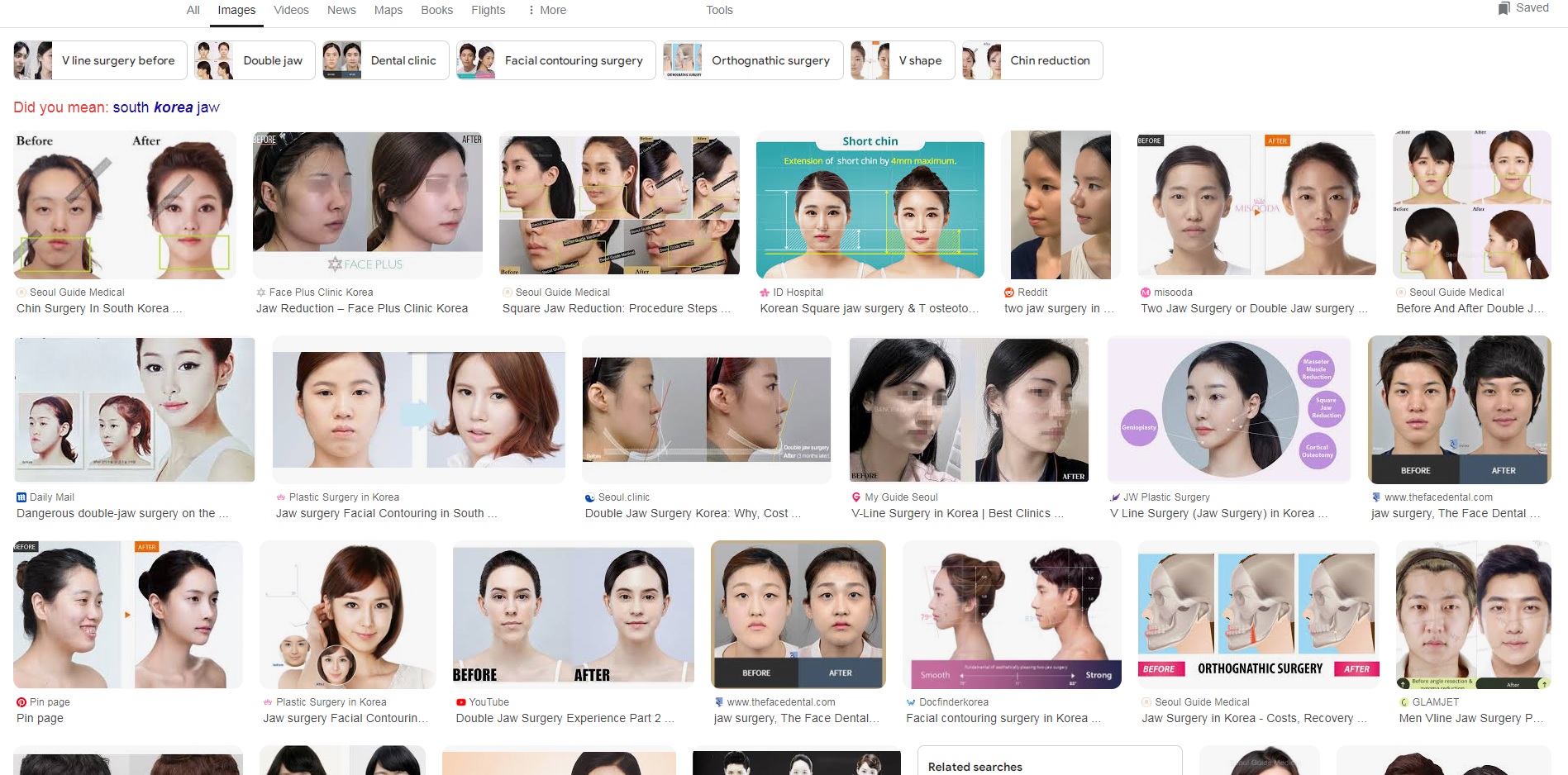
Task: Open the Saved bookmark icon
Action: click(1504, 8)
